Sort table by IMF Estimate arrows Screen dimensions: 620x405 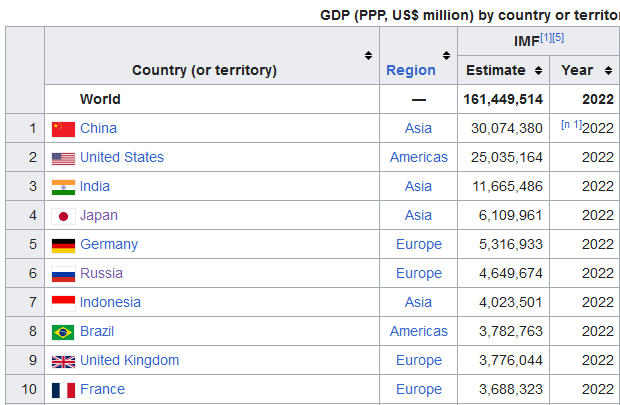pos(538,70)
